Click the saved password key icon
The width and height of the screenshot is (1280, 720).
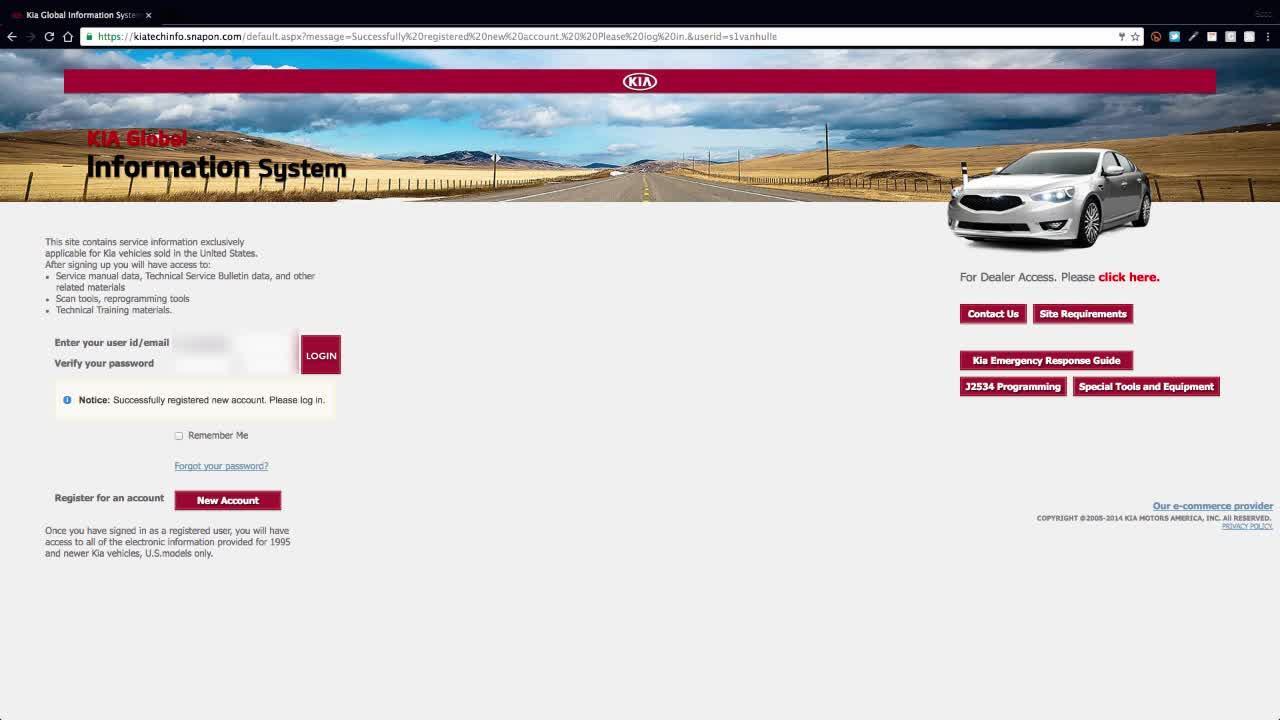click(1121, 37)
